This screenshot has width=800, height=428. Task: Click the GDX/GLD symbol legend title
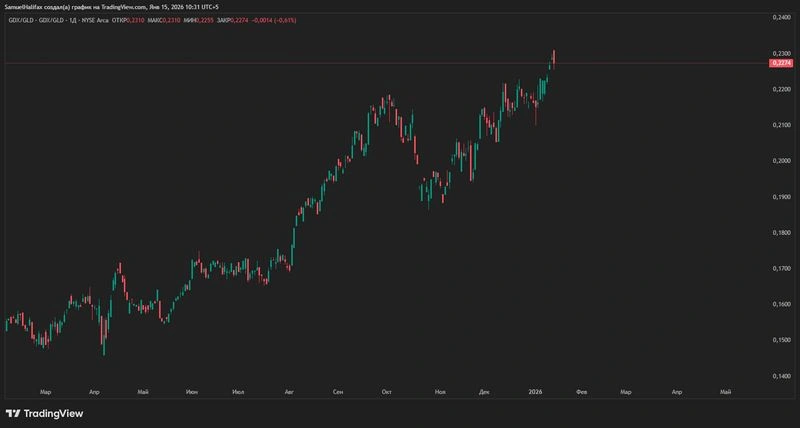click(59, 20)
